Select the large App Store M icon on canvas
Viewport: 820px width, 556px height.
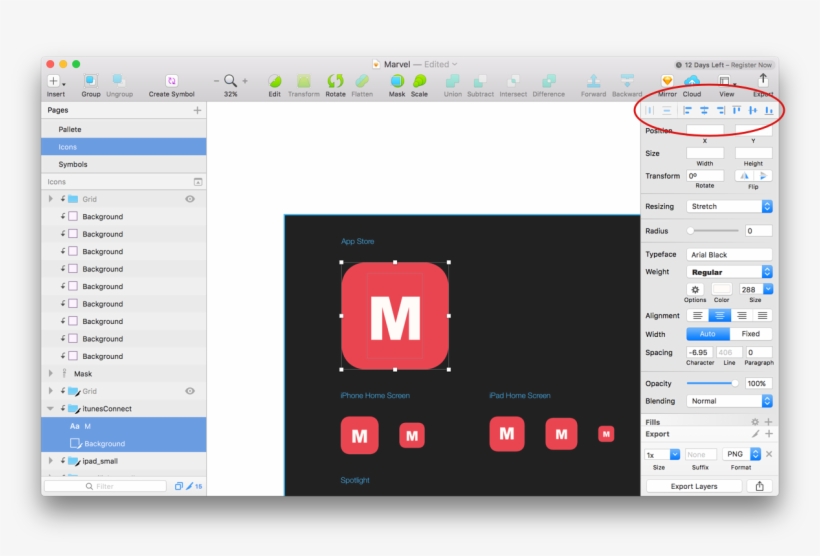[395, 316]
